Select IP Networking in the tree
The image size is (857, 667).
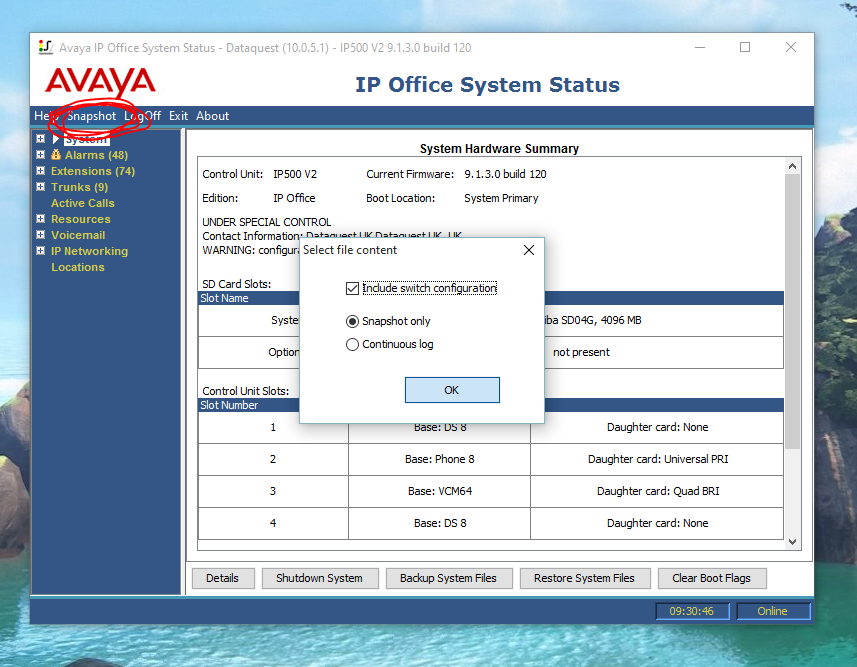point(89,251)
